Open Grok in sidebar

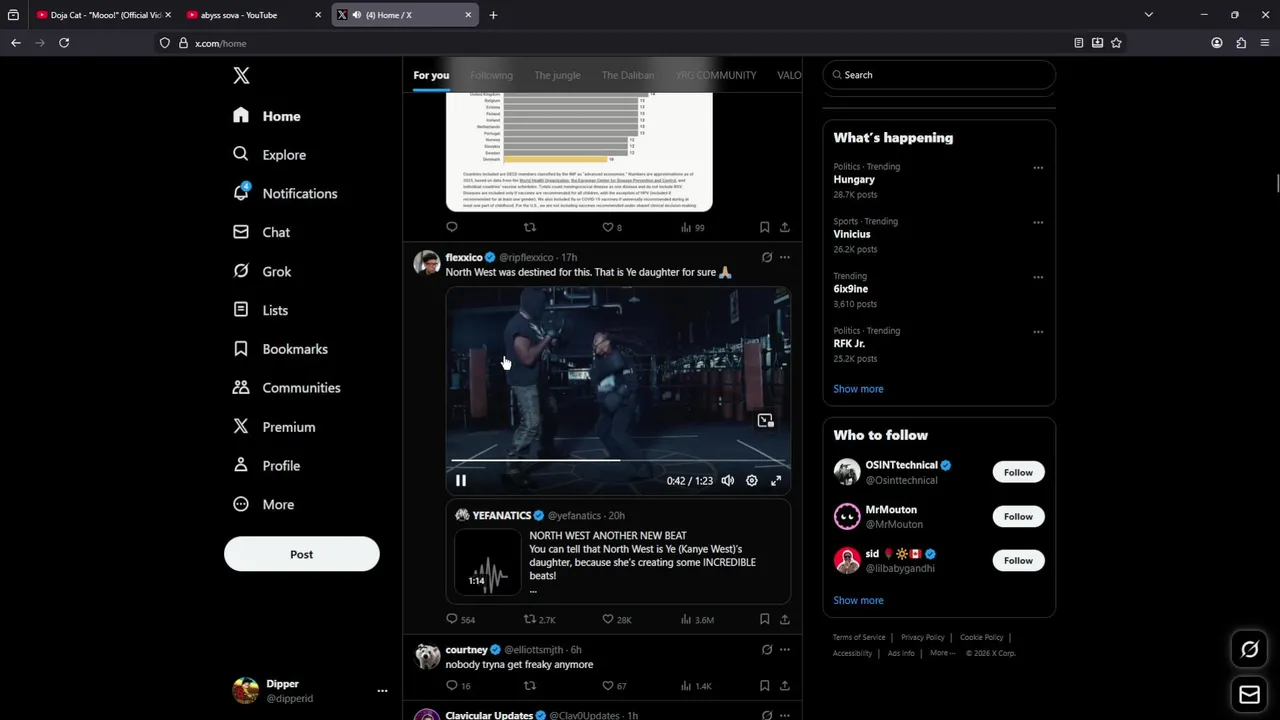262,271
